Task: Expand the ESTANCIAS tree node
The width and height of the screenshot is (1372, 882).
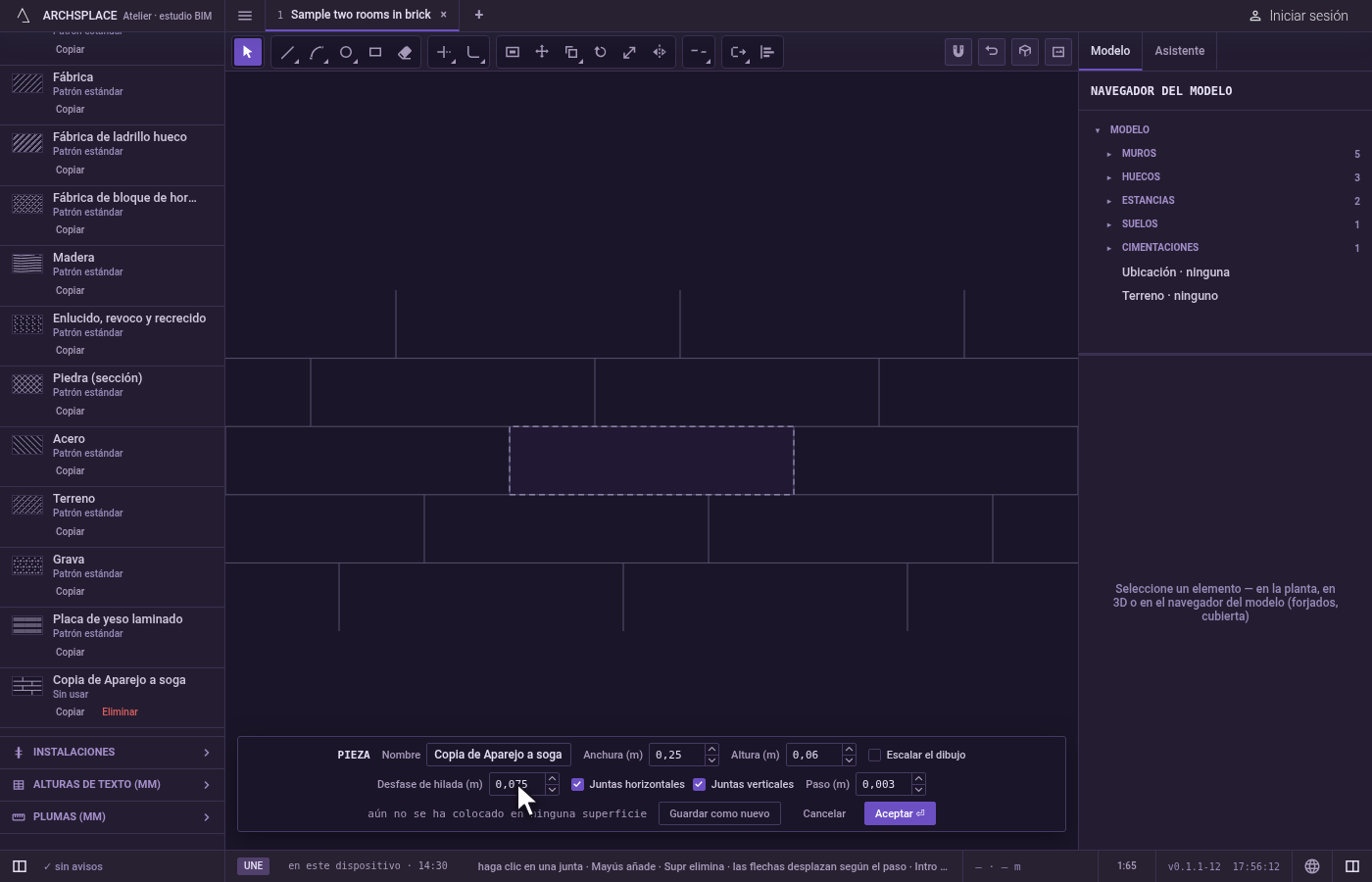Action: tap(1109, 201)
